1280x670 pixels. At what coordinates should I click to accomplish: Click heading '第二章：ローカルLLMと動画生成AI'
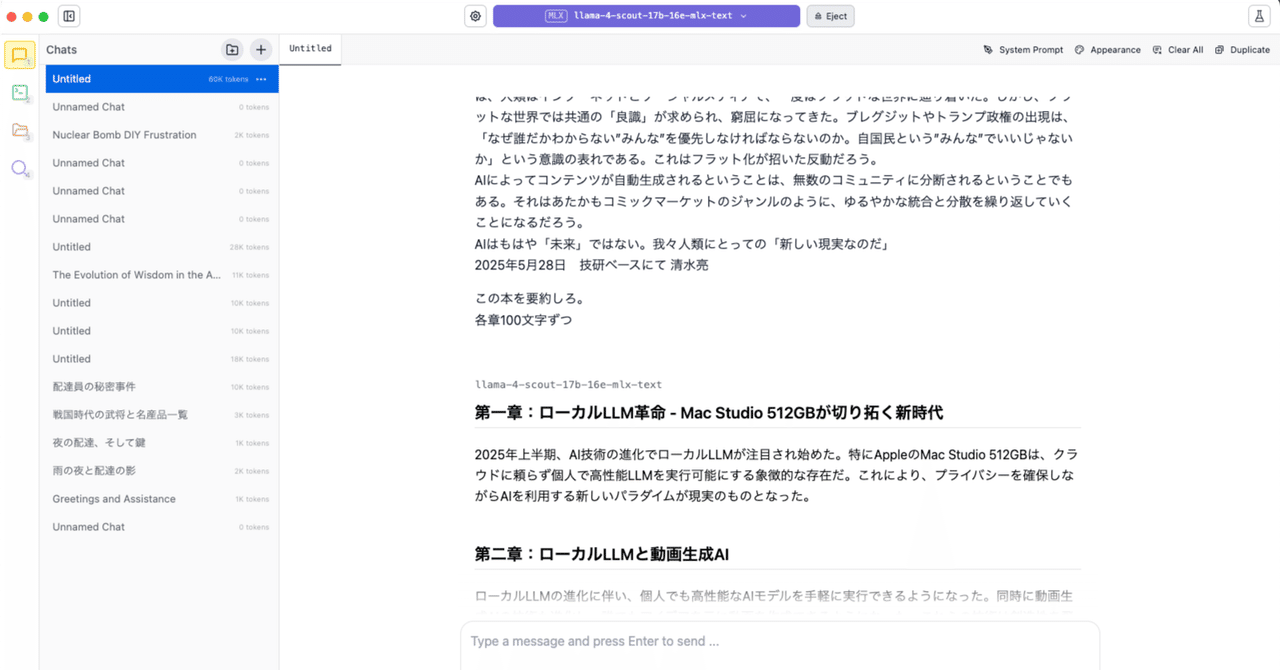pyautogui.click(x=602, y=554)
